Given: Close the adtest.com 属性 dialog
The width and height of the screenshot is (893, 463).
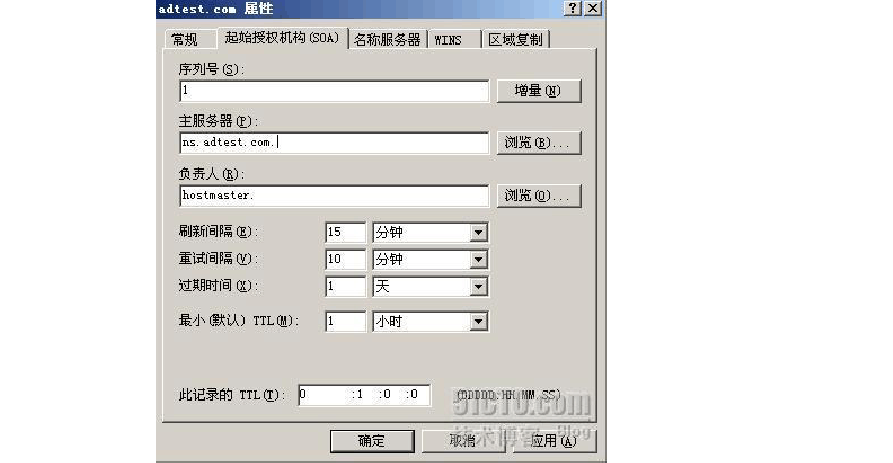Looking at the screenshot, I should pyautogui.click(x=593, y=8).
